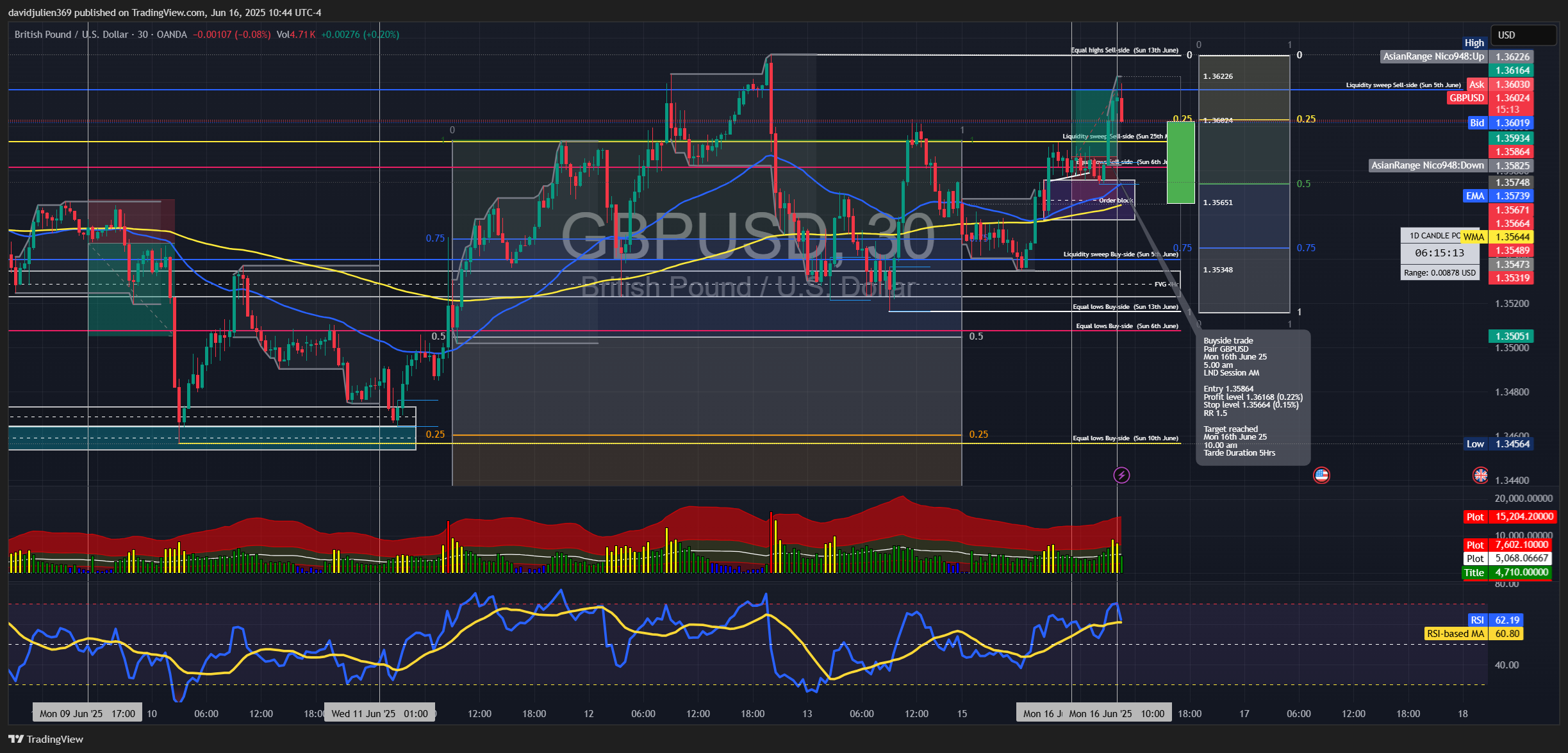Screen dimensions: 1568x753
Task: Click the lightning-bolt event icon on the chart
Action: point(1121,475)
